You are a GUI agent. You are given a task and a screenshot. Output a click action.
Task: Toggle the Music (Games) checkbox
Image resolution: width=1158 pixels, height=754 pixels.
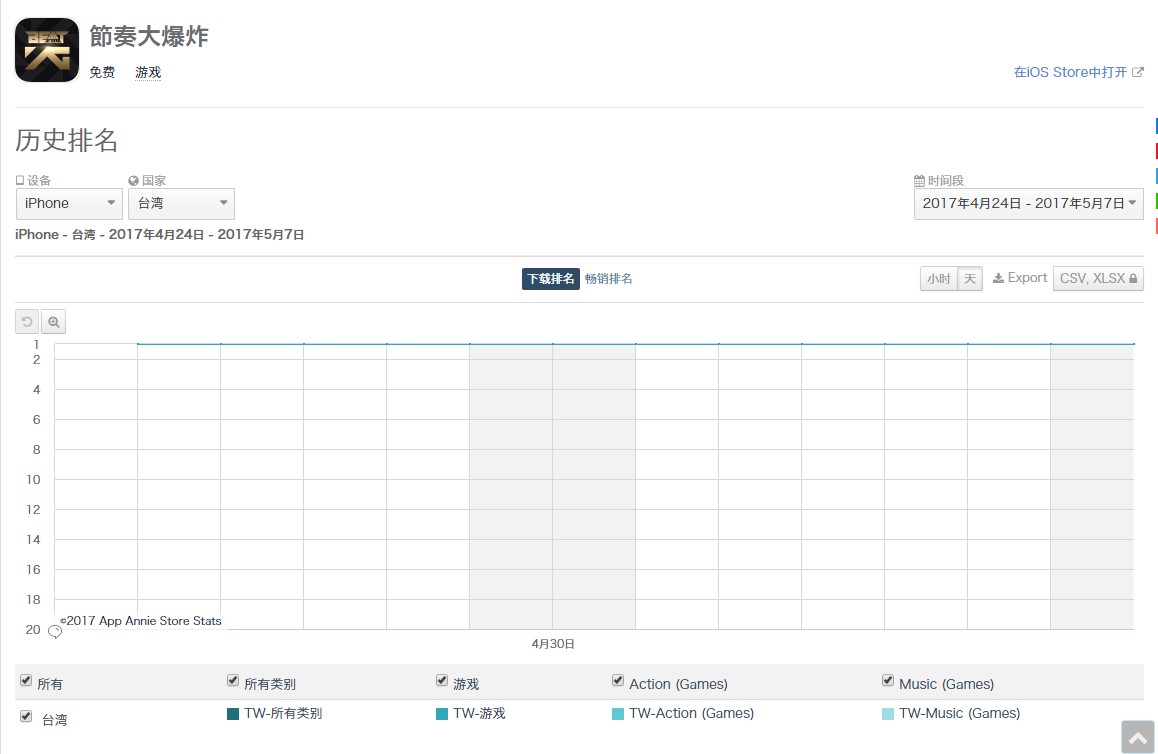pyautogui.click(x=888, y=681)
